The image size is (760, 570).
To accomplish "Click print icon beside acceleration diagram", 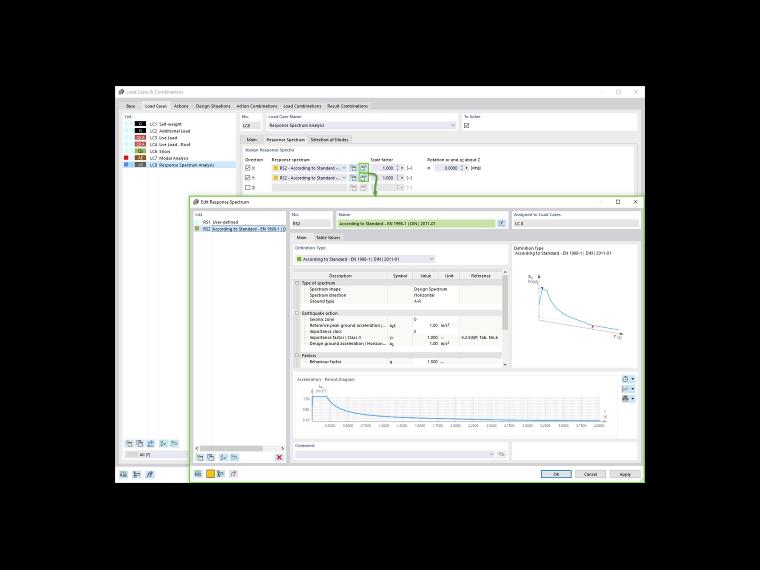I will pyautogui.click(x=626, y=399).
